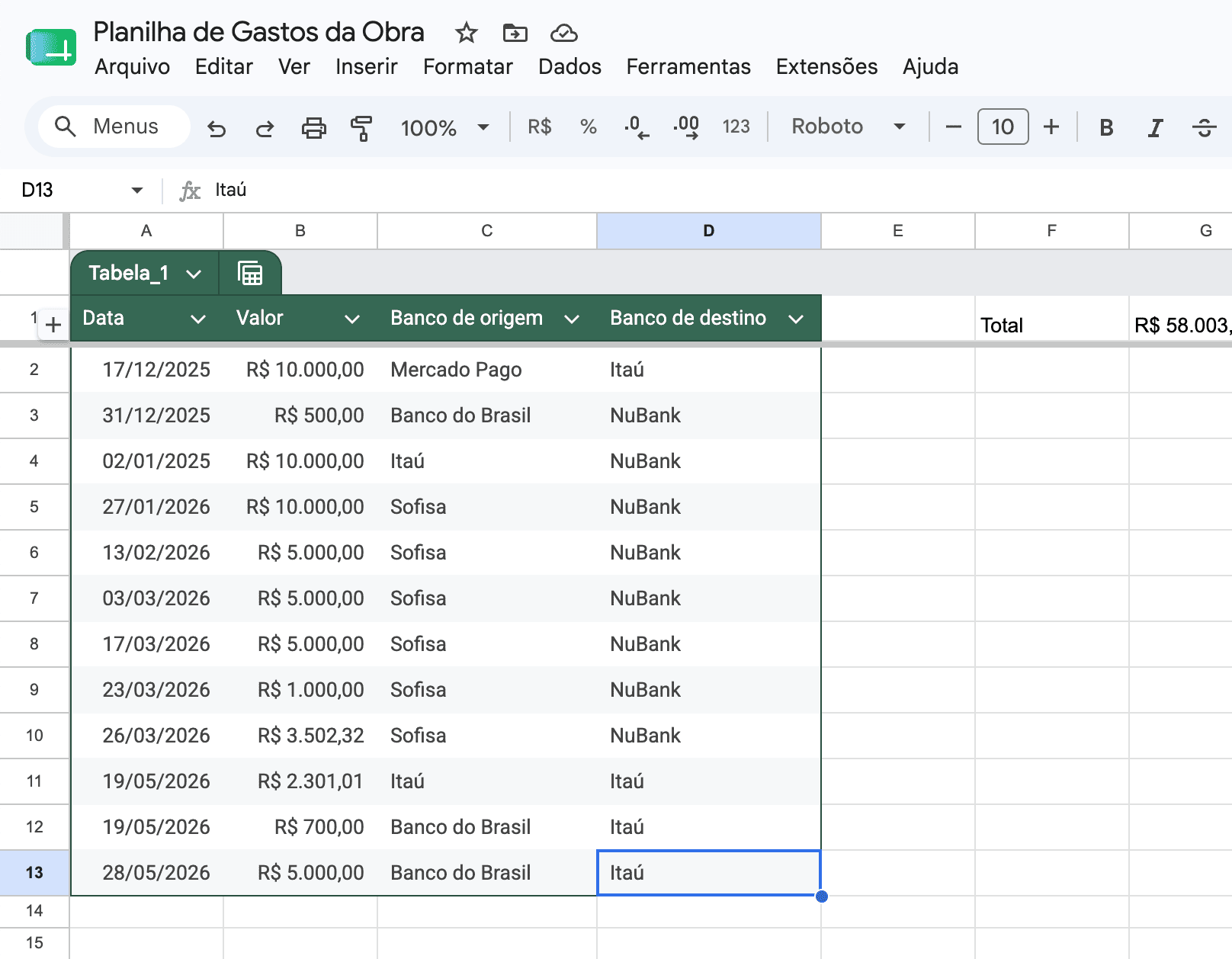The height and width of the screenshot is (959, 1232).
Task: Open Tabela_1 table options dropdown
Action: click(194, 274)
